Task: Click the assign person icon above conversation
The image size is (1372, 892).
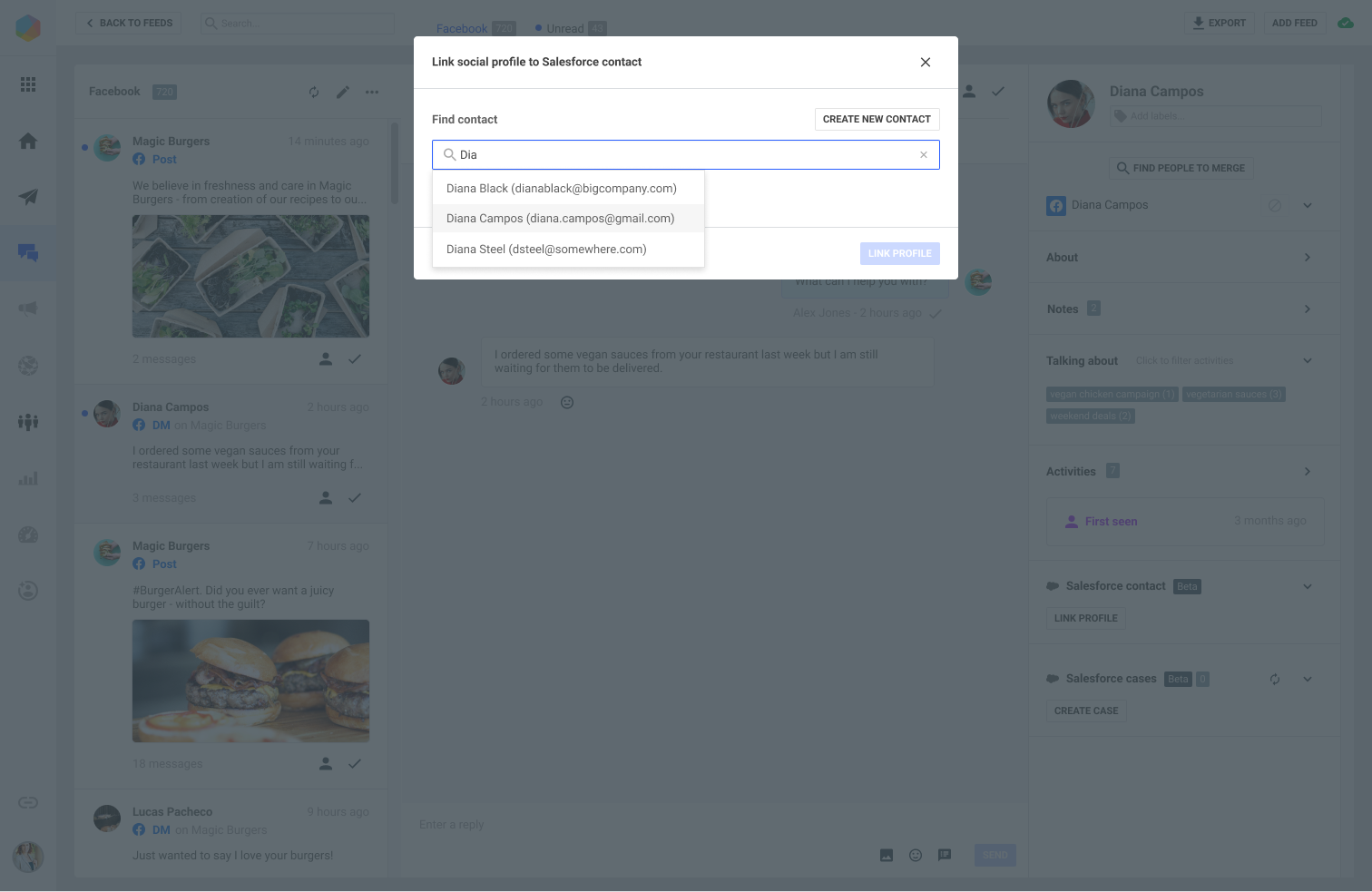Action: point(969,92)
